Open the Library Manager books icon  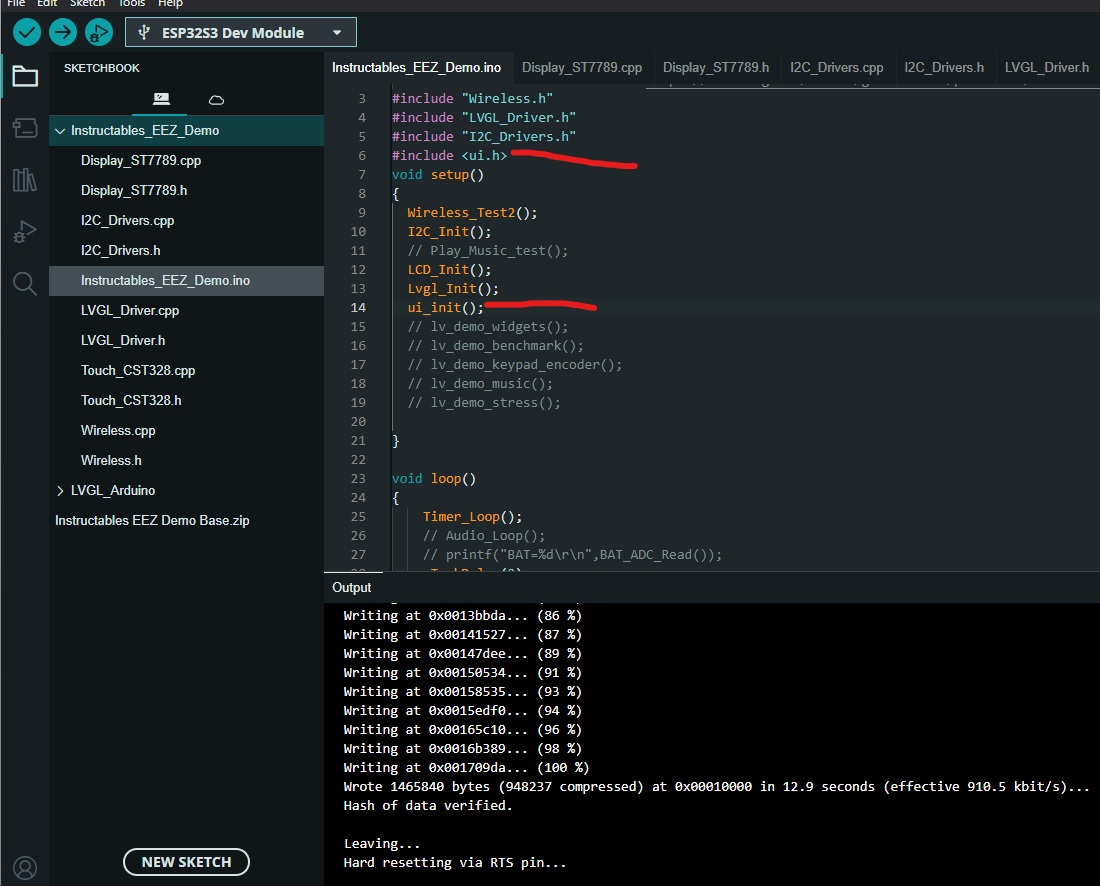pyautogui.click(x=25, y=180)
